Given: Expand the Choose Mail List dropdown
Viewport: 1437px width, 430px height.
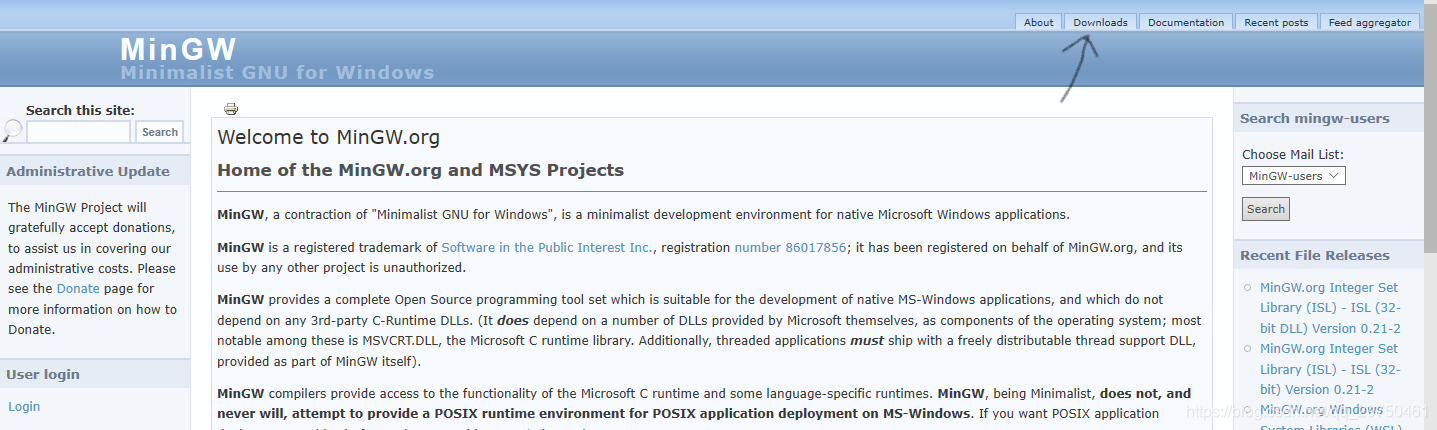Looking at the screenshot, I should (x=1294, y=176).
